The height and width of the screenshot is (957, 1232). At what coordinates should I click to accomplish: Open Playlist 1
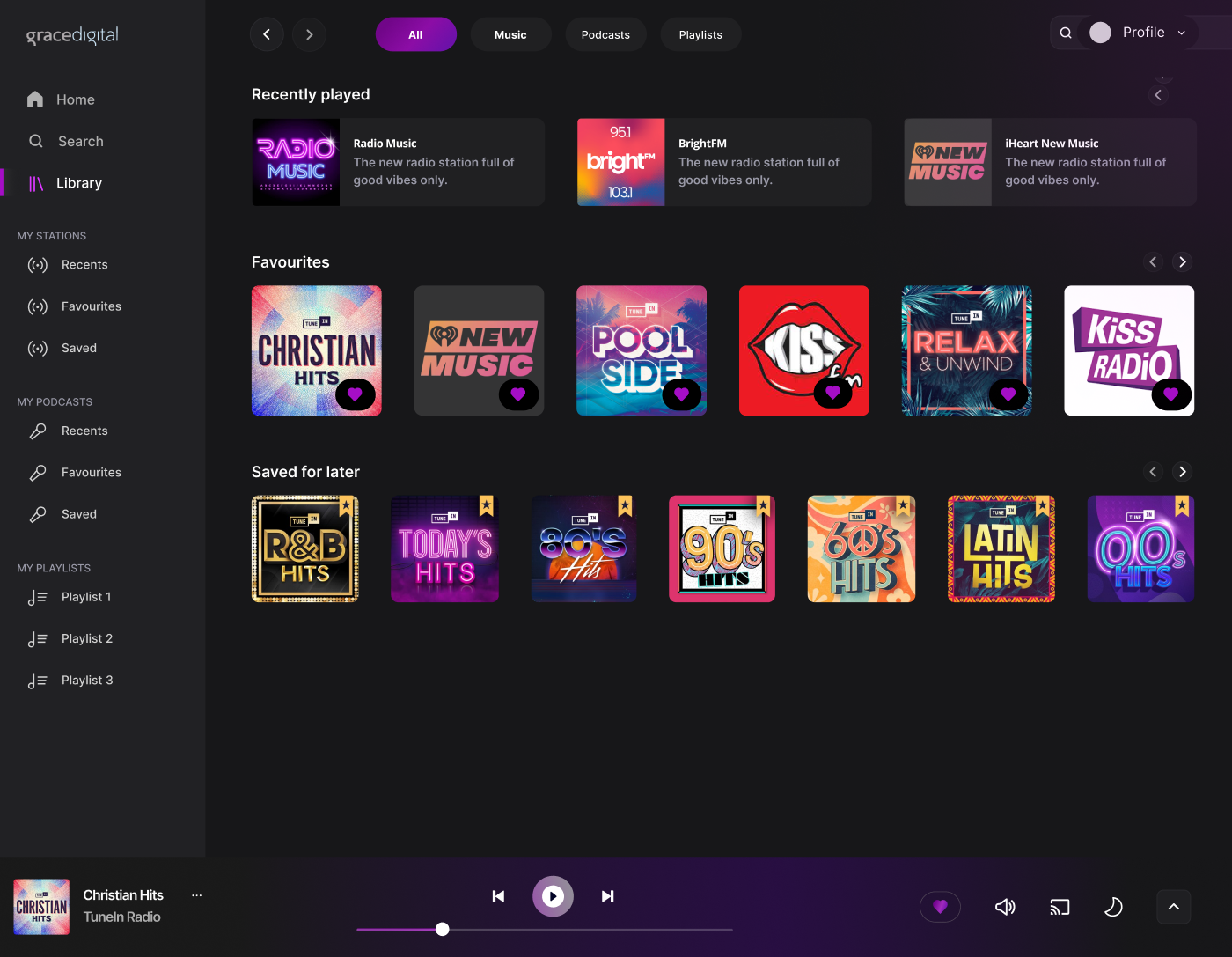70,597
